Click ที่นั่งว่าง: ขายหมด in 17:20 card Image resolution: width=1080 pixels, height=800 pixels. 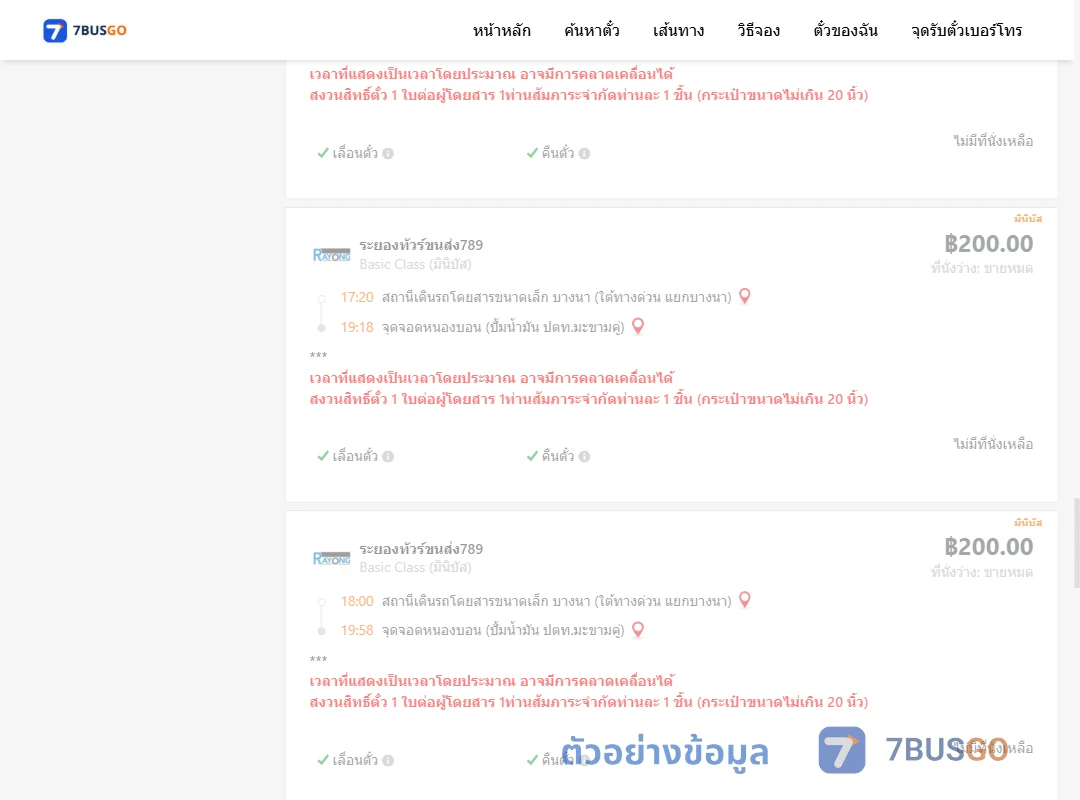(x=982, y=268)
